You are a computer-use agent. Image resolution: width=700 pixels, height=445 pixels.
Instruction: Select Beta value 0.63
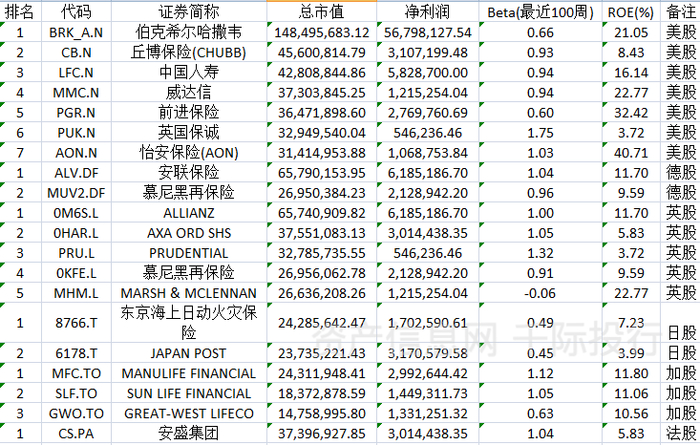click(x=540, y=413)
